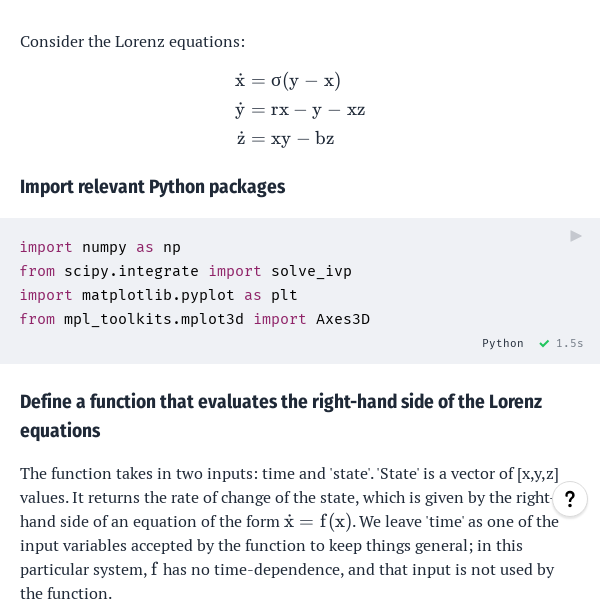Image resolution: width=600 pixels, height=600 pixels.
Task: Click the 'Import relevant Python packages' heading
Action: pyautogui.click(x=152, y=187)
